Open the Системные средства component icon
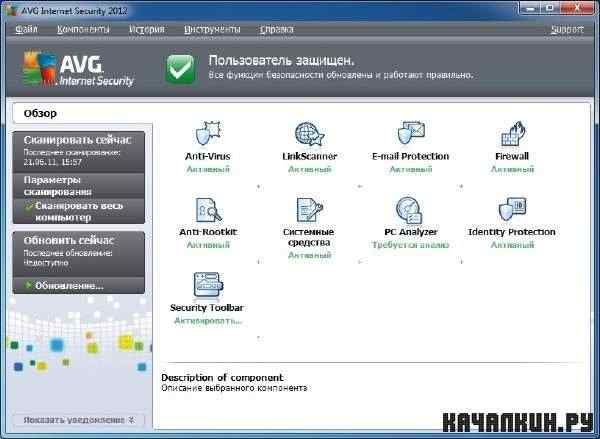Screen dimensions: 600x439 [x=310, y=209]
